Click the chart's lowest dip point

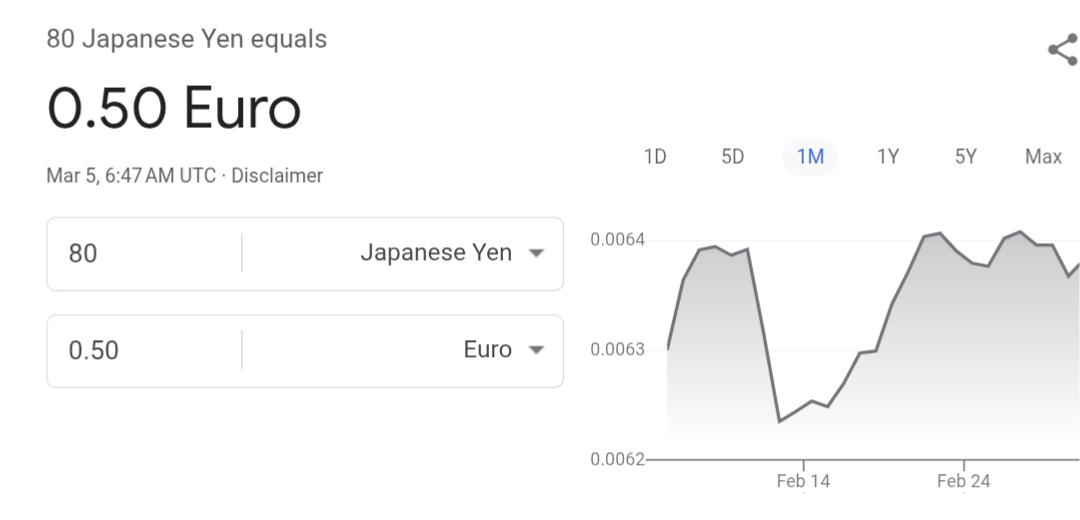pyautogui.click(x=780, y=421)
